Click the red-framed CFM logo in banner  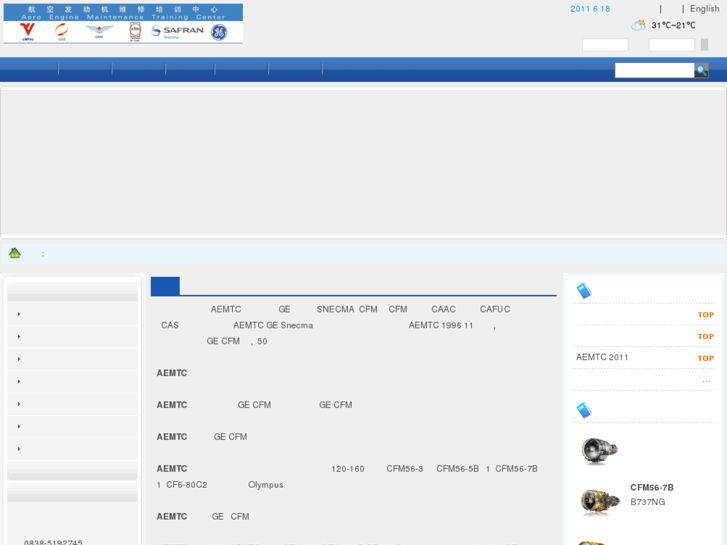[135, 32]
